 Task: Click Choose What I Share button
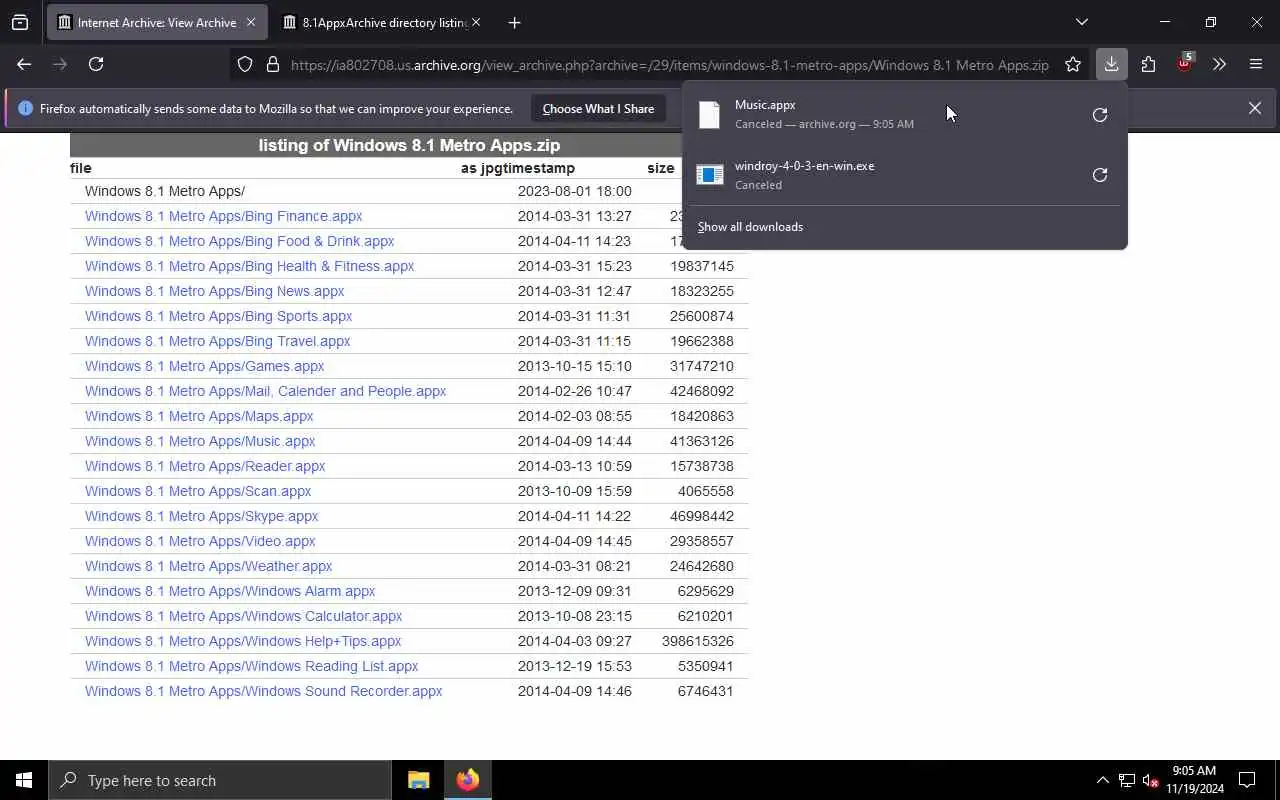click(x=598, y=108)
